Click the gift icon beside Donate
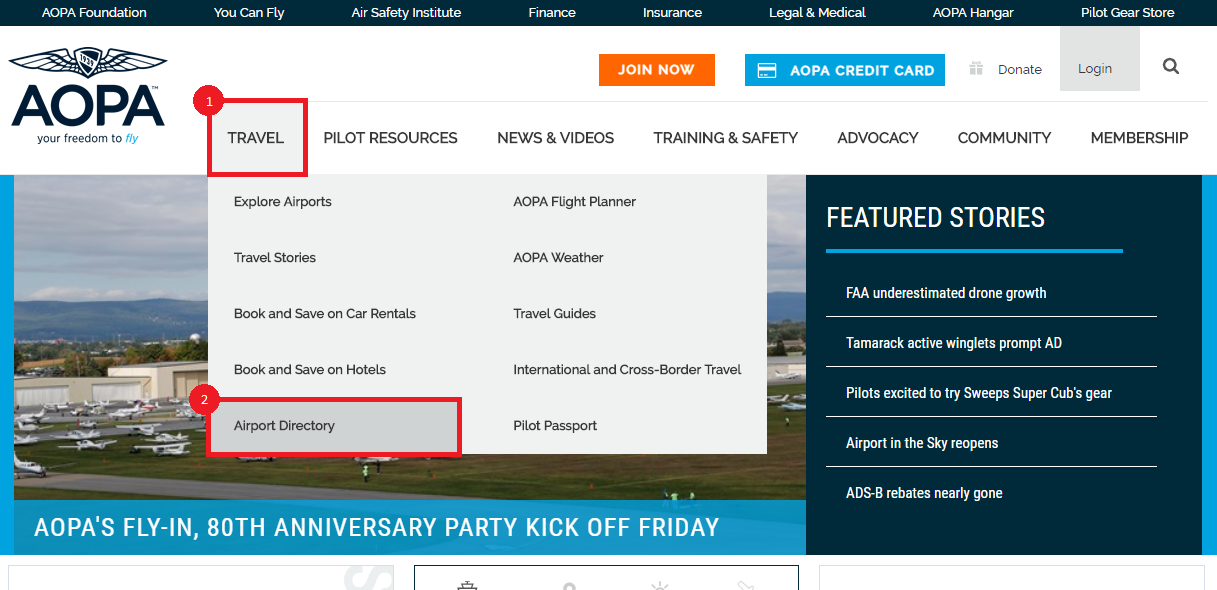Viewport: 1217px width, 590px height. [976, 69]
